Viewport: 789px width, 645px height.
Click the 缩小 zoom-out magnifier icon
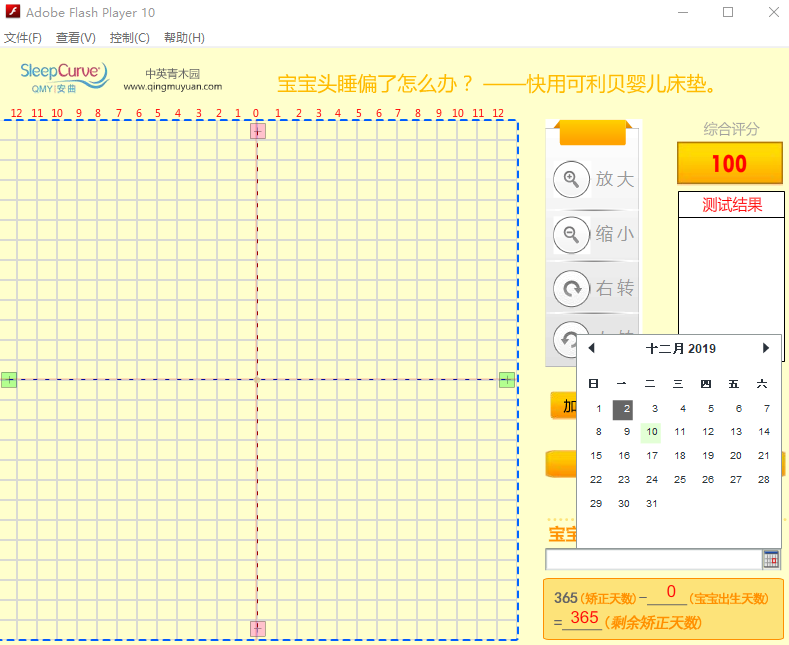coord(571,234)
